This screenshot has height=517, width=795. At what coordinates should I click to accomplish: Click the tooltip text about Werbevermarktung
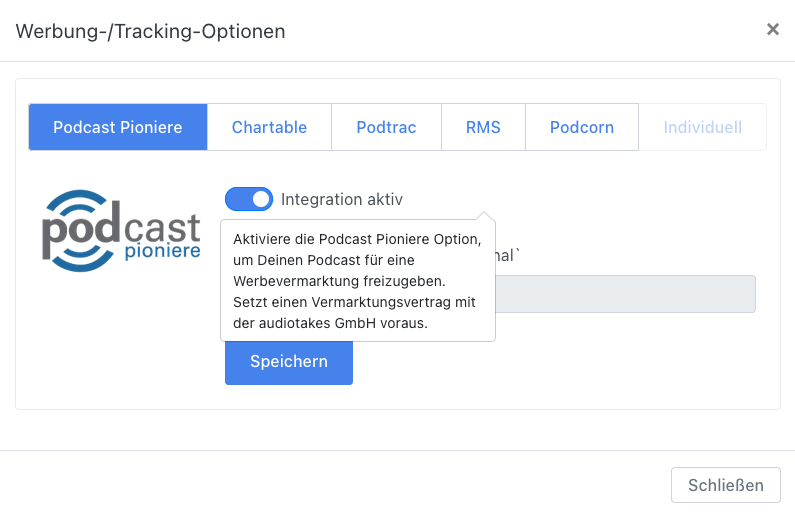click(x=357, y=281)
